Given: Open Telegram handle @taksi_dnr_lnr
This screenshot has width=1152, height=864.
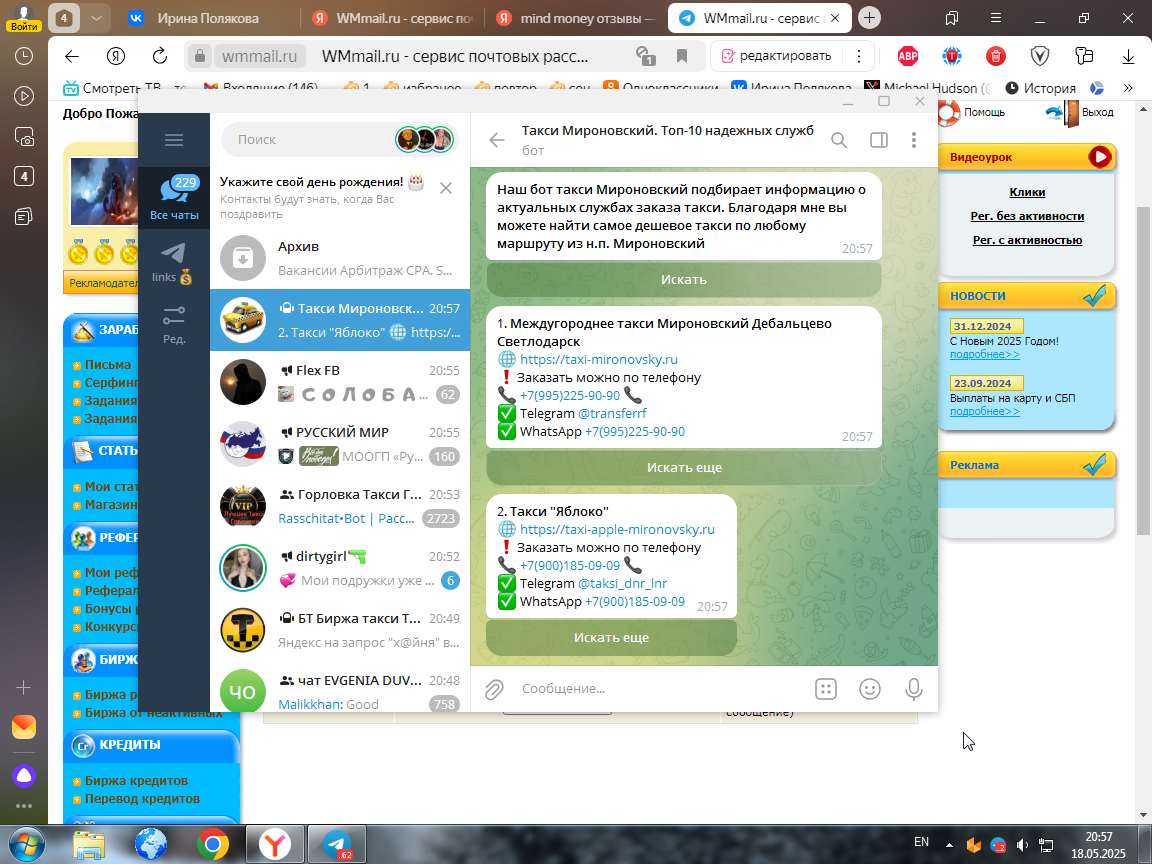Looking at the screenshot, I should tap(622, 583).
